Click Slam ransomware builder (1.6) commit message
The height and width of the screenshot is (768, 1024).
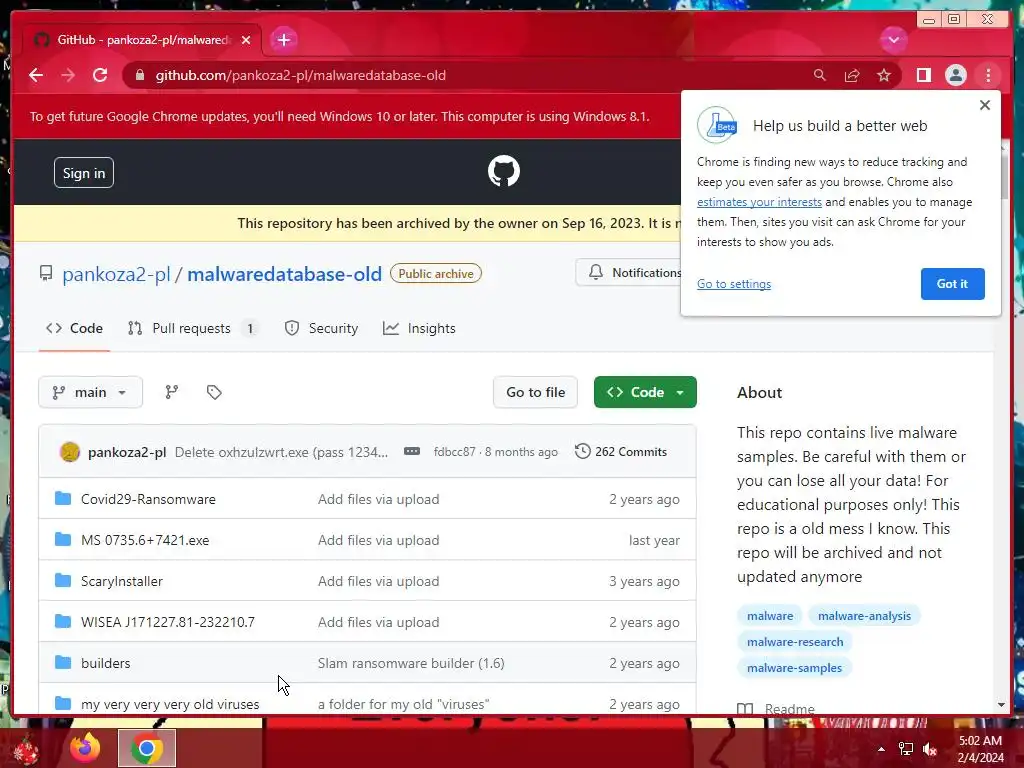[x=411, y=664]
